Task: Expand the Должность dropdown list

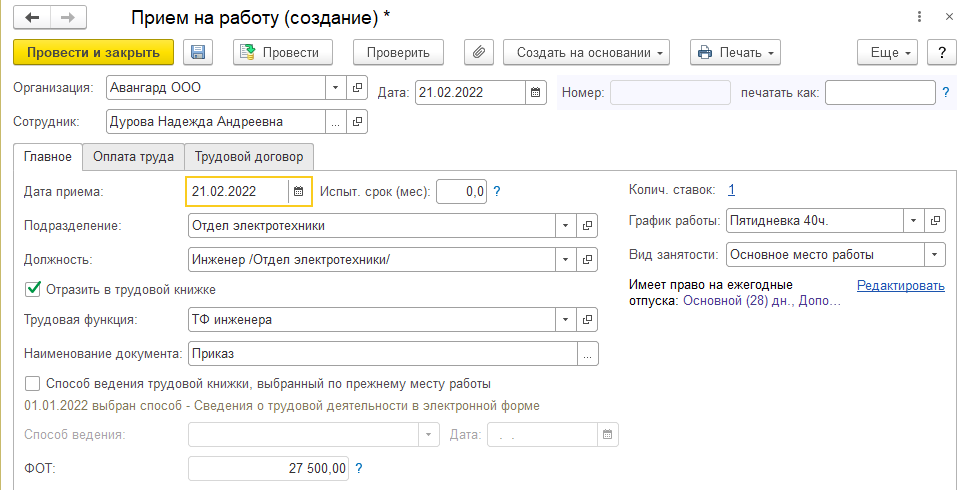Action: tap(566, 260)
